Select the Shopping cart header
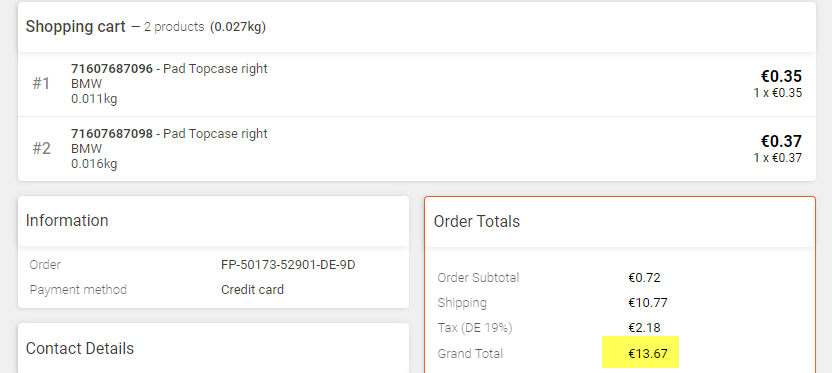 (75, 27)
